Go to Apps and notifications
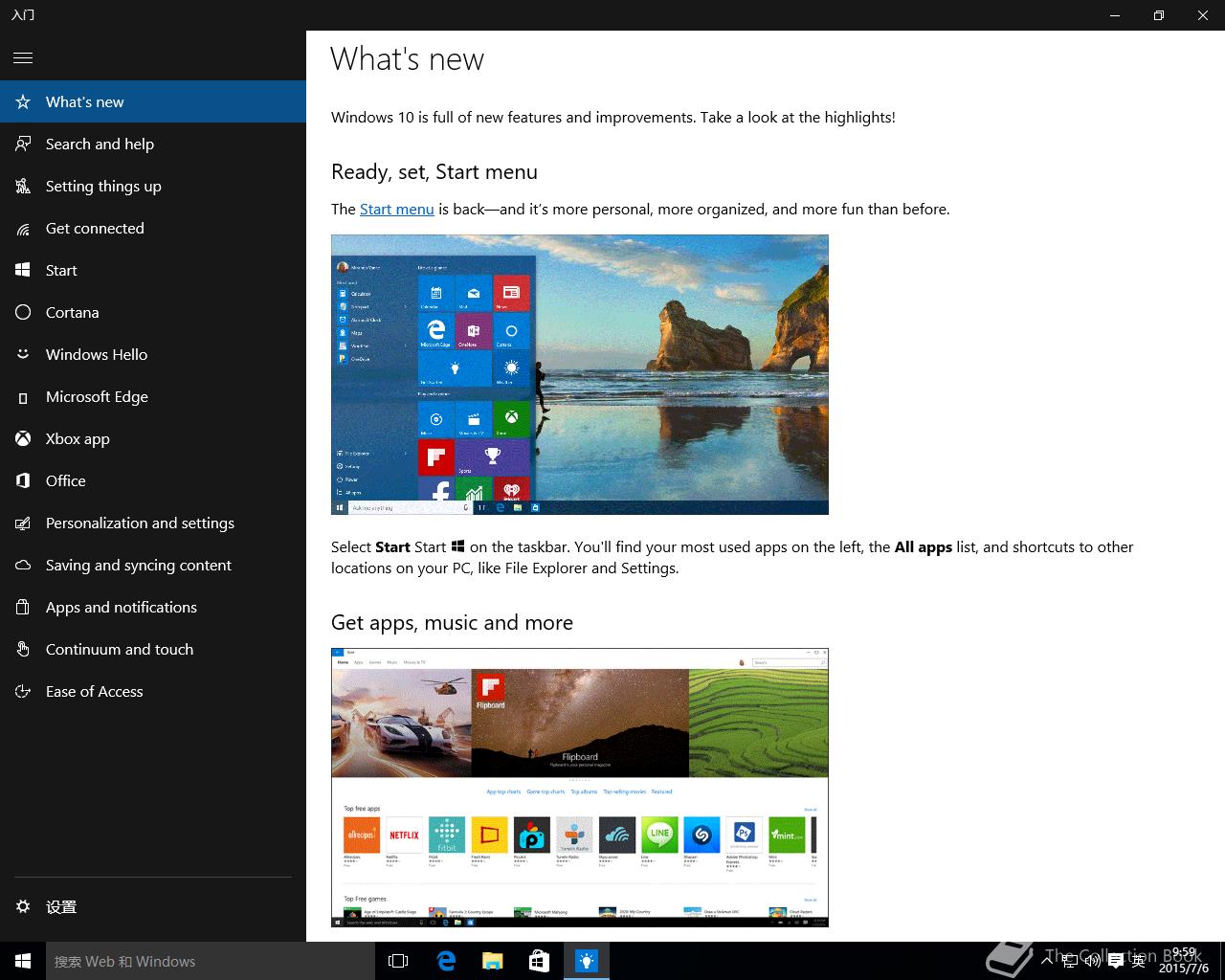 (x=153, y=607)
